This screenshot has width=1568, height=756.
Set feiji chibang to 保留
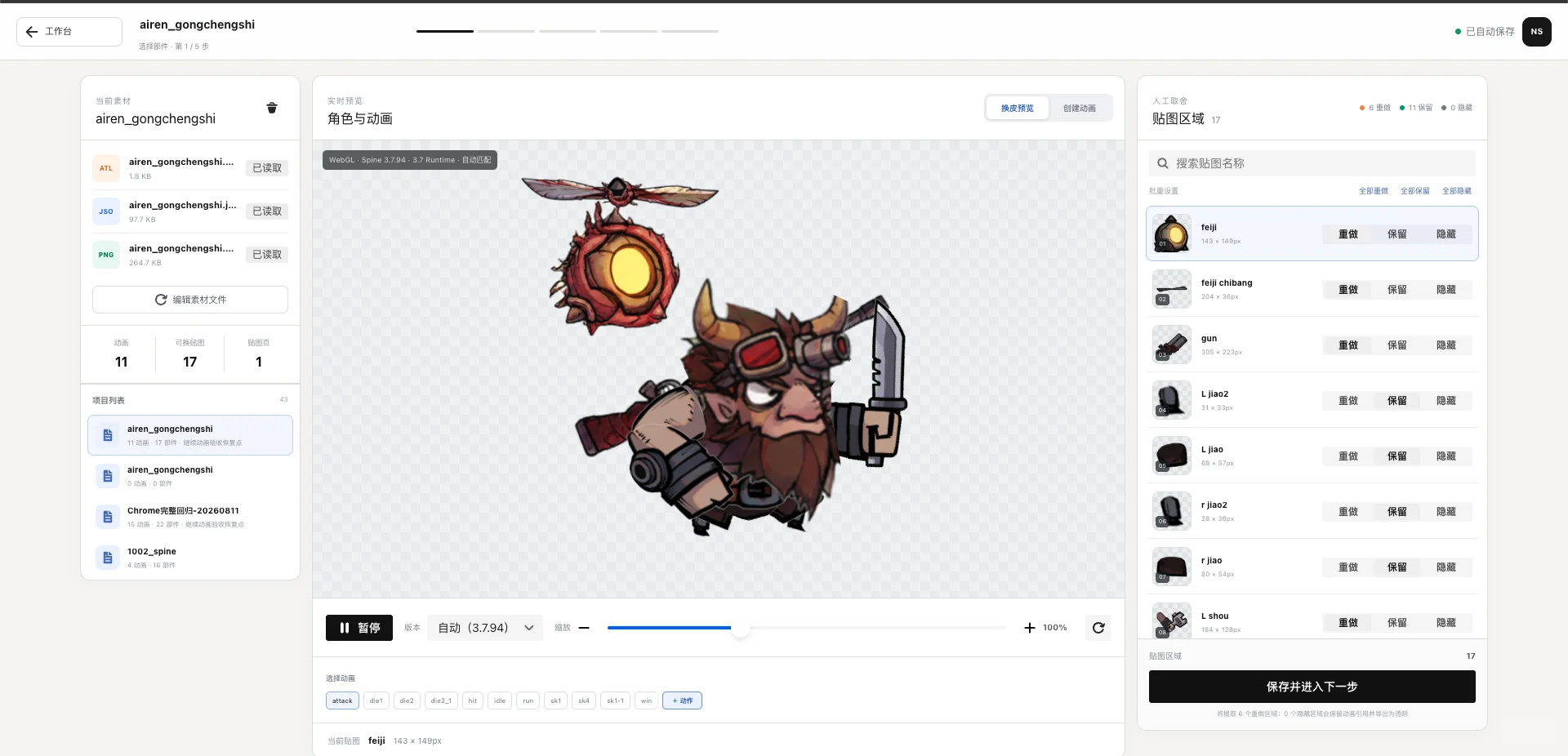point(1397,290)
